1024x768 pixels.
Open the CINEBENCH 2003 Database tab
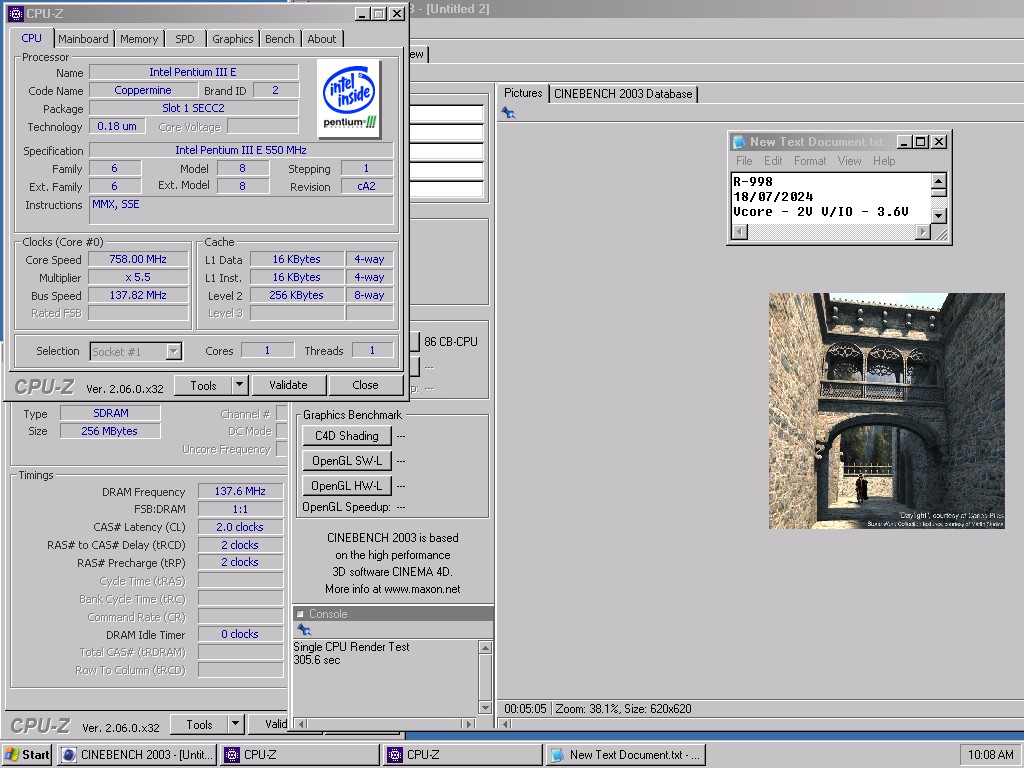(623, 93)
